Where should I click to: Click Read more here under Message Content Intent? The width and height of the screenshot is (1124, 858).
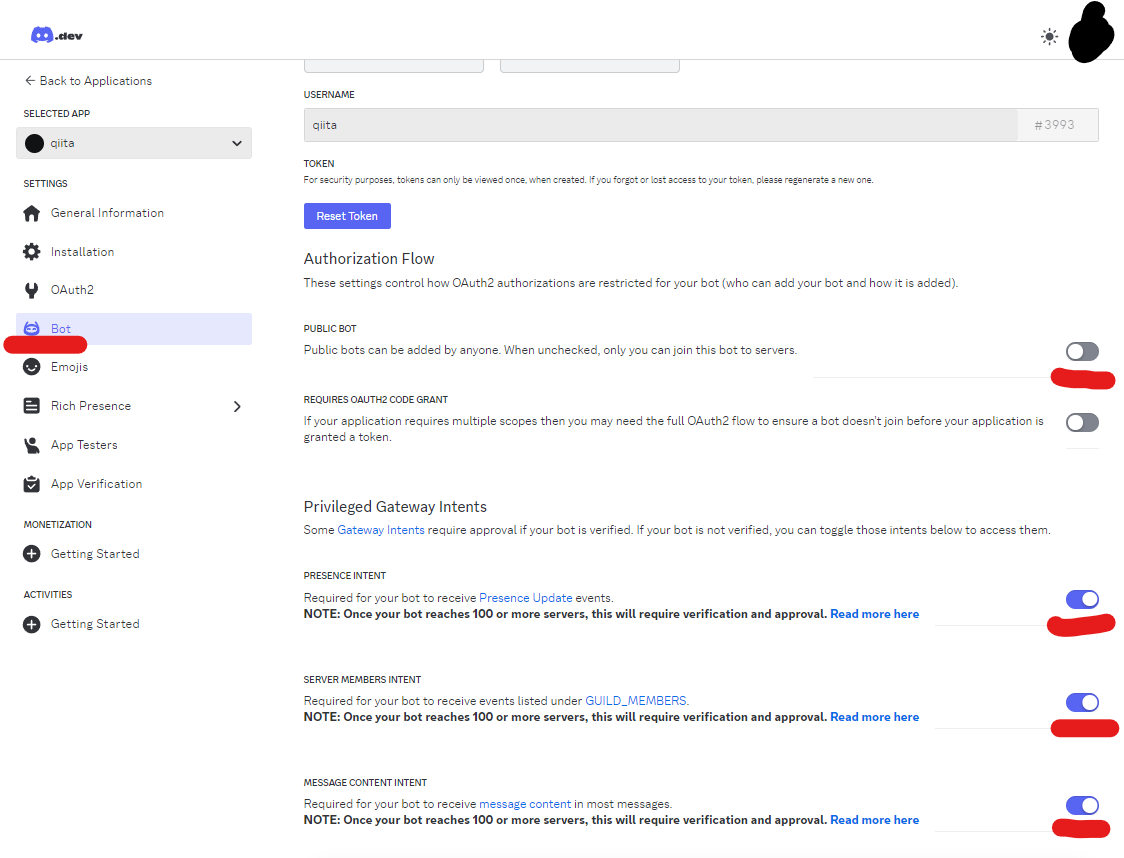point(875,820)
